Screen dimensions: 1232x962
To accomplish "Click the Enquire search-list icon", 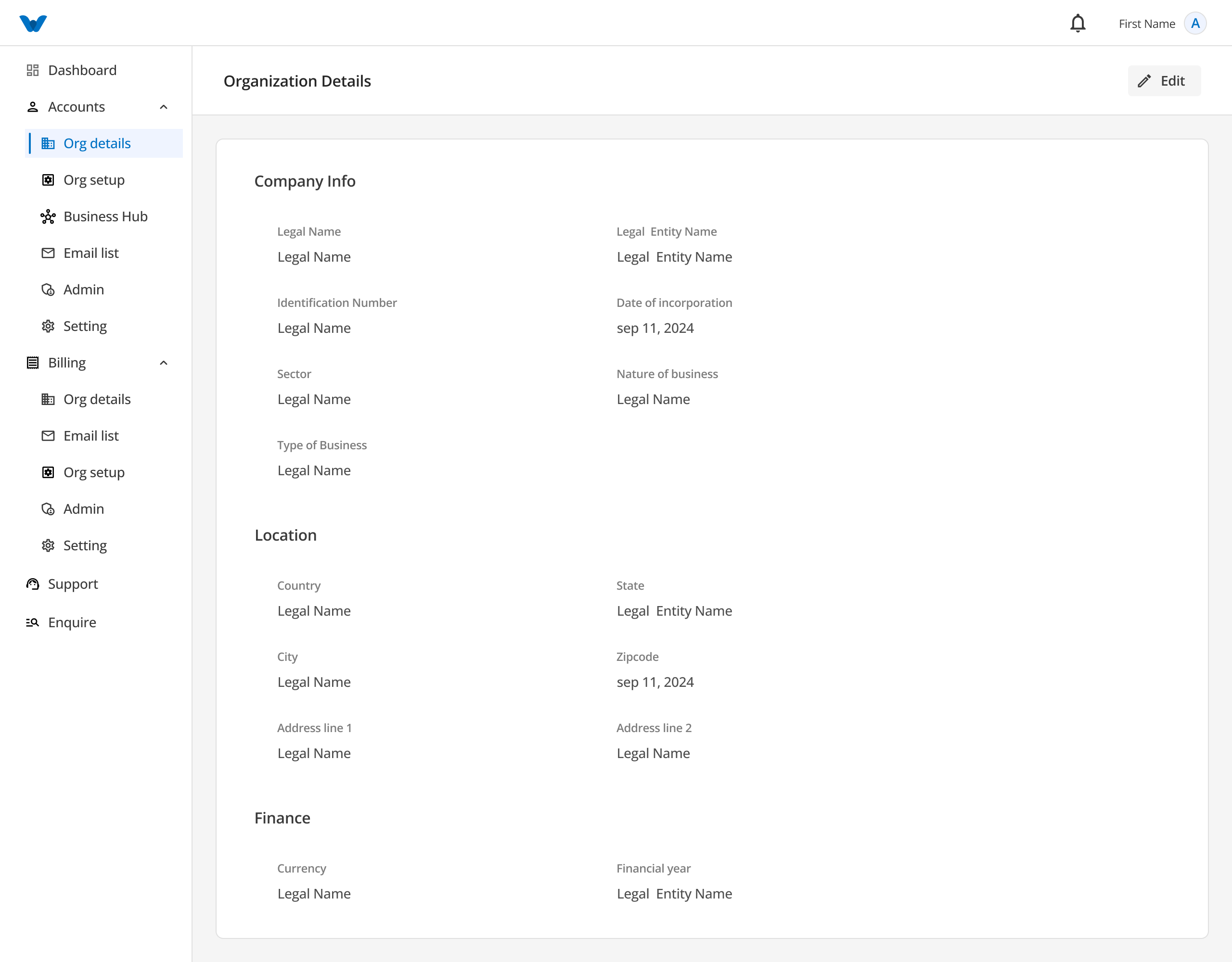I will tap(33, 622).
